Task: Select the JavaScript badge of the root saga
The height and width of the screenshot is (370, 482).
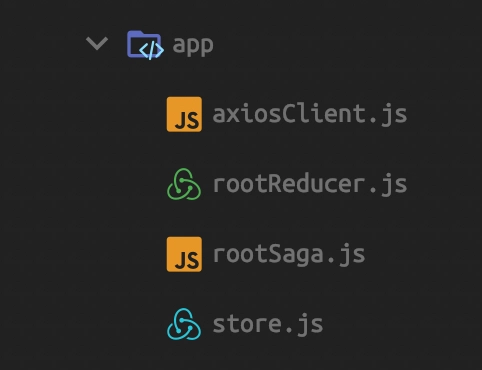Action: 184,254
